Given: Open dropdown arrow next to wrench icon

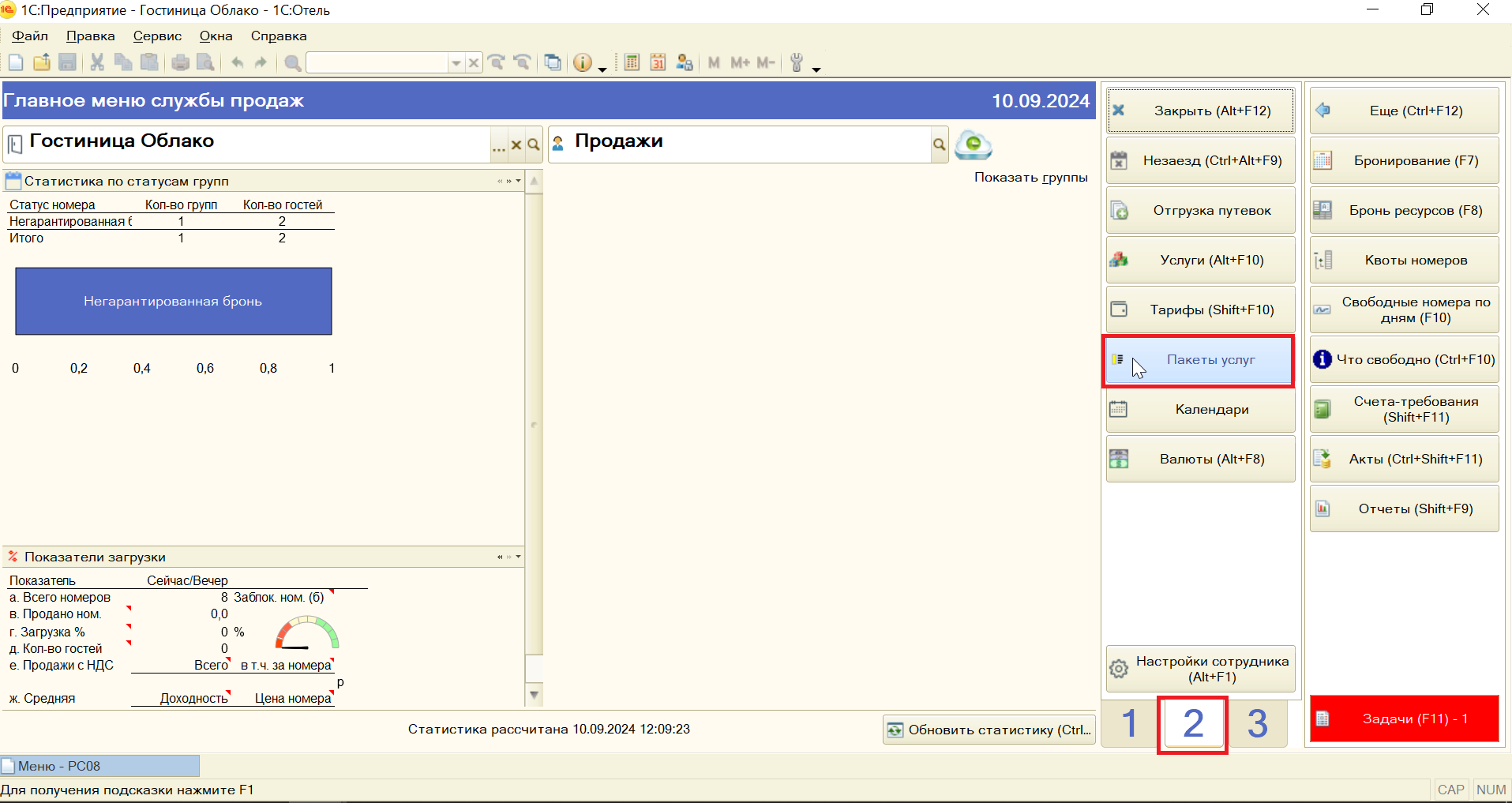Looking at the screenshot, I should click(x=816, y=69).
